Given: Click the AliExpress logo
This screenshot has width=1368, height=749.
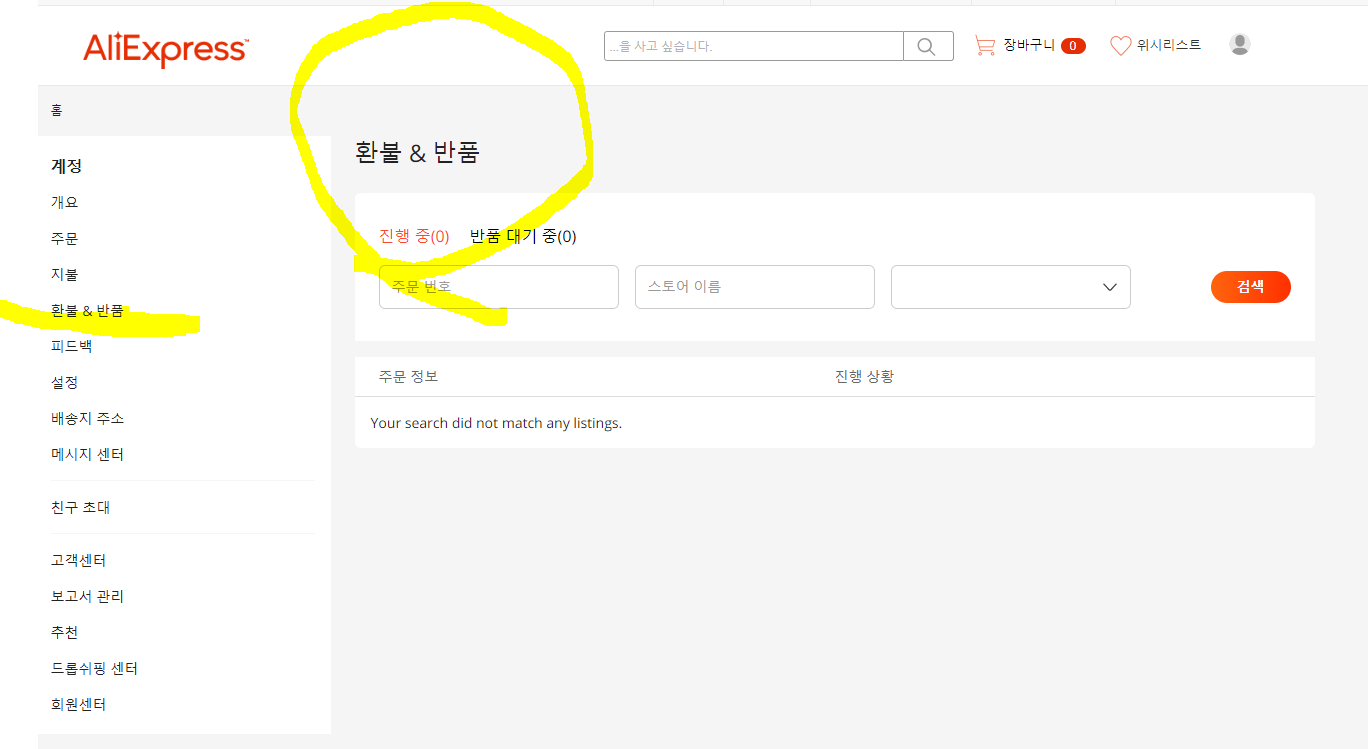Looking at the screenshot, I should click(x=166, y=44).
